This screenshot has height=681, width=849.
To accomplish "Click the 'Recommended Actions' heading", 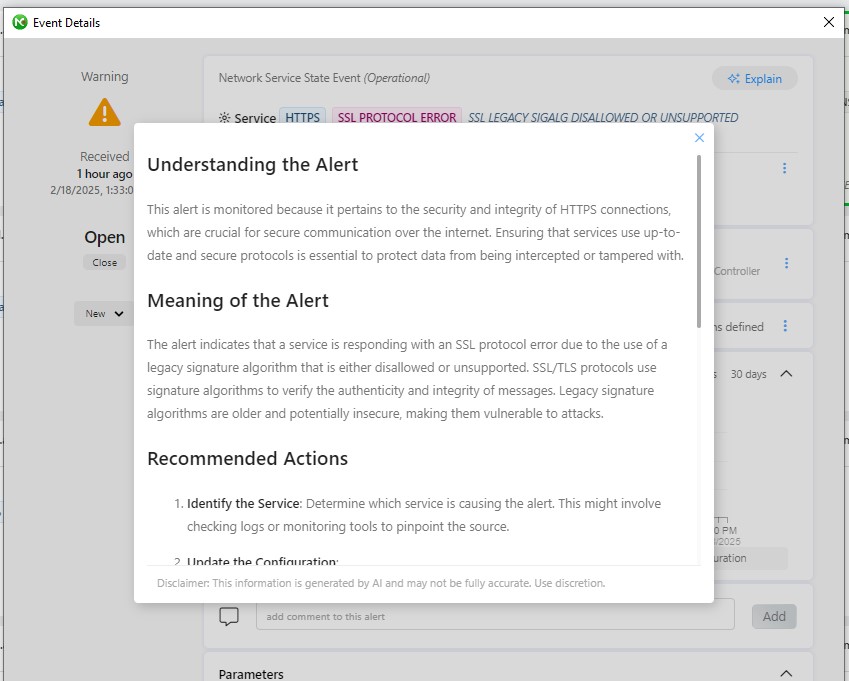I will point(247,459).
